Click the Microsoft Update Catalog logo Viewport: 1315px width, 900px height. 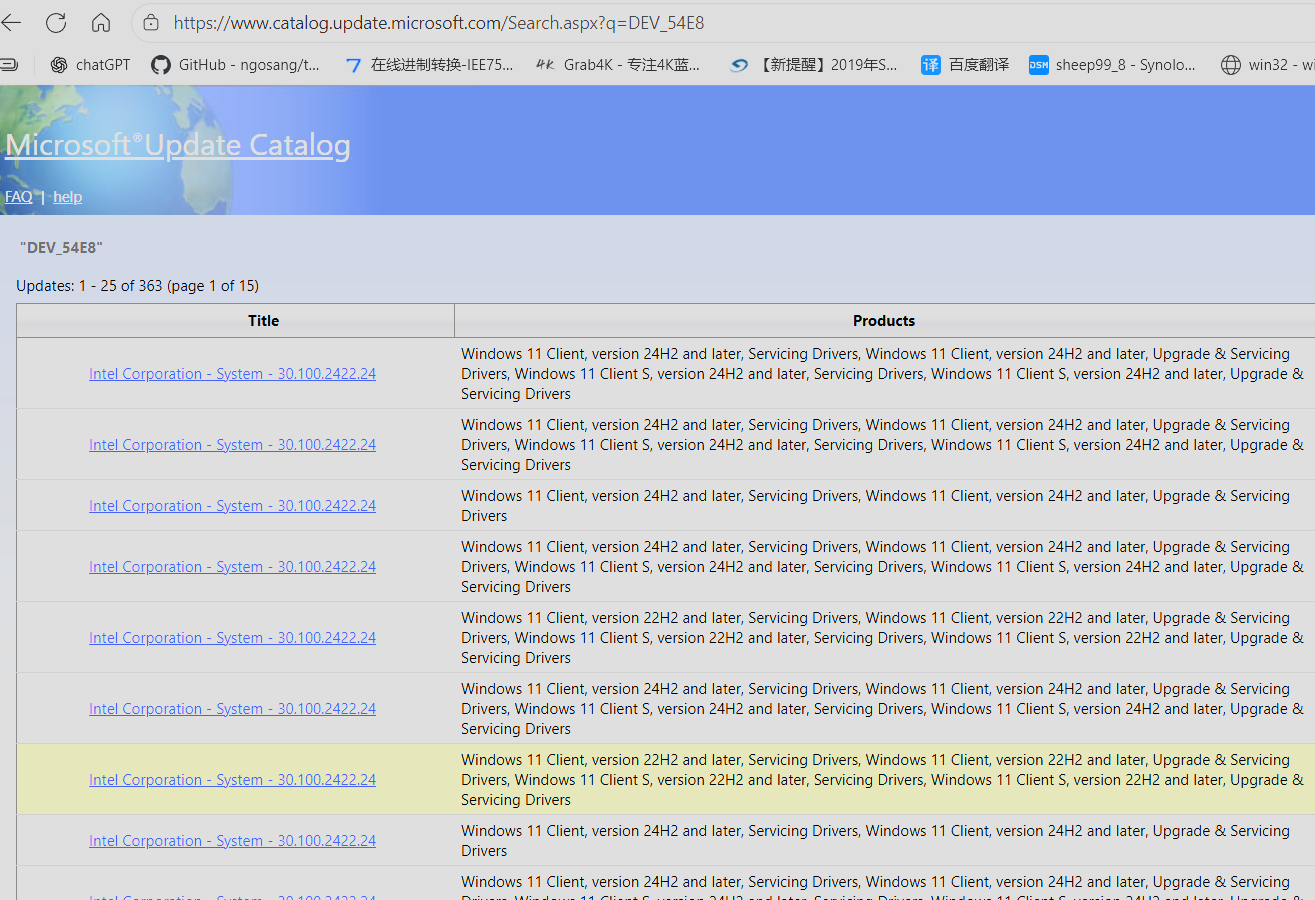point(177,145)
